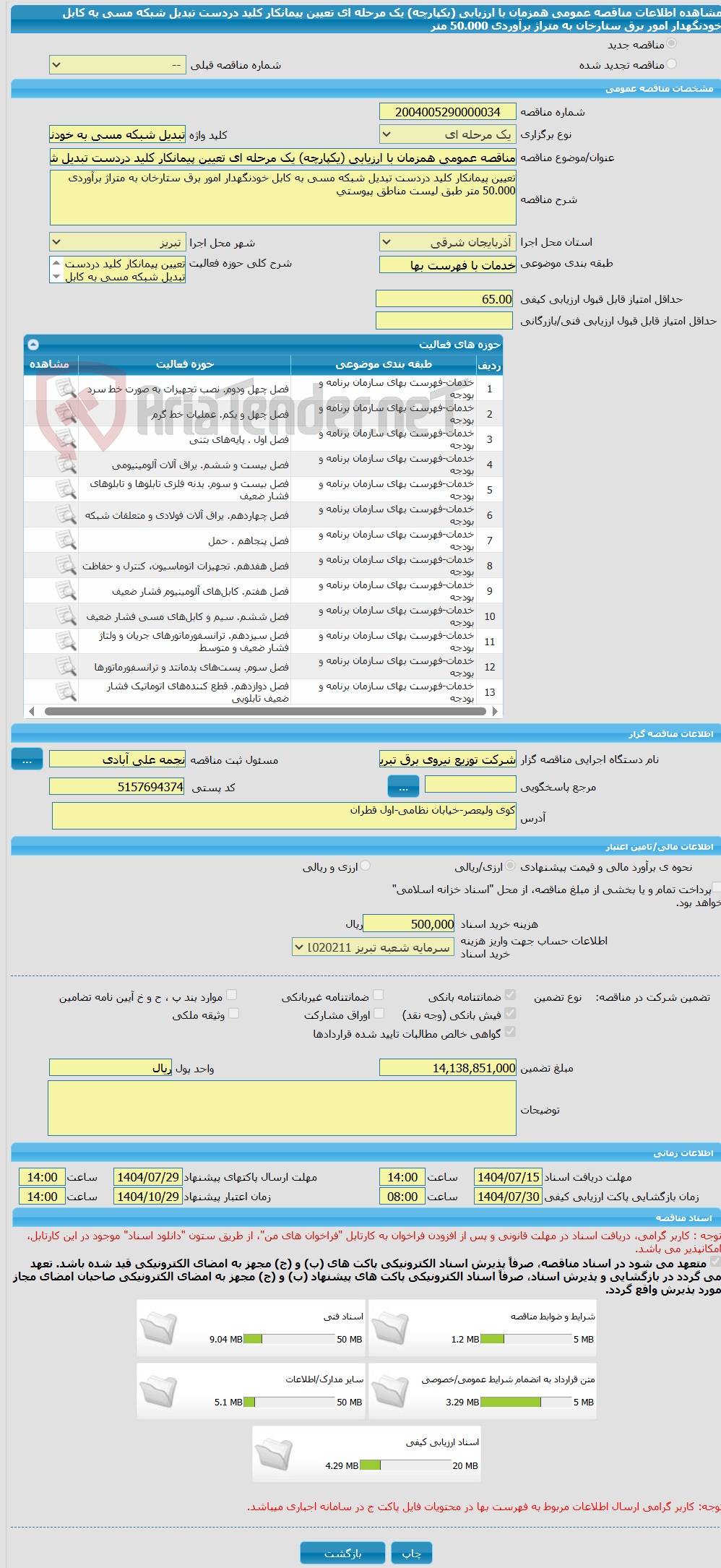Toggle the اسناد خزانه اسلامی payment checkbox
This screenshot has height=1568, width=721.
[x=717, y=888]
